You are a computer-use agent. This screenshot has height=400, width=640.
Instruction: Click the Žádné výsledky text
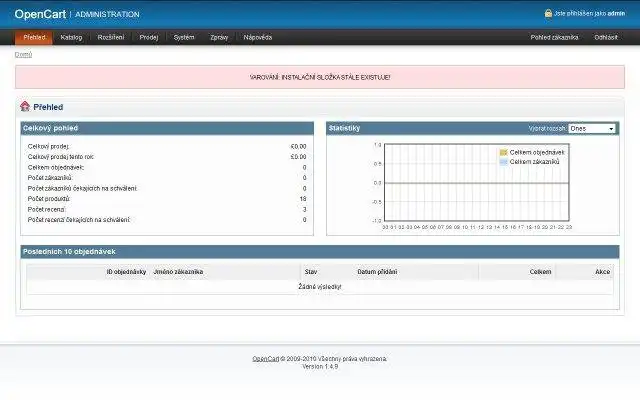tap(320, 287)
